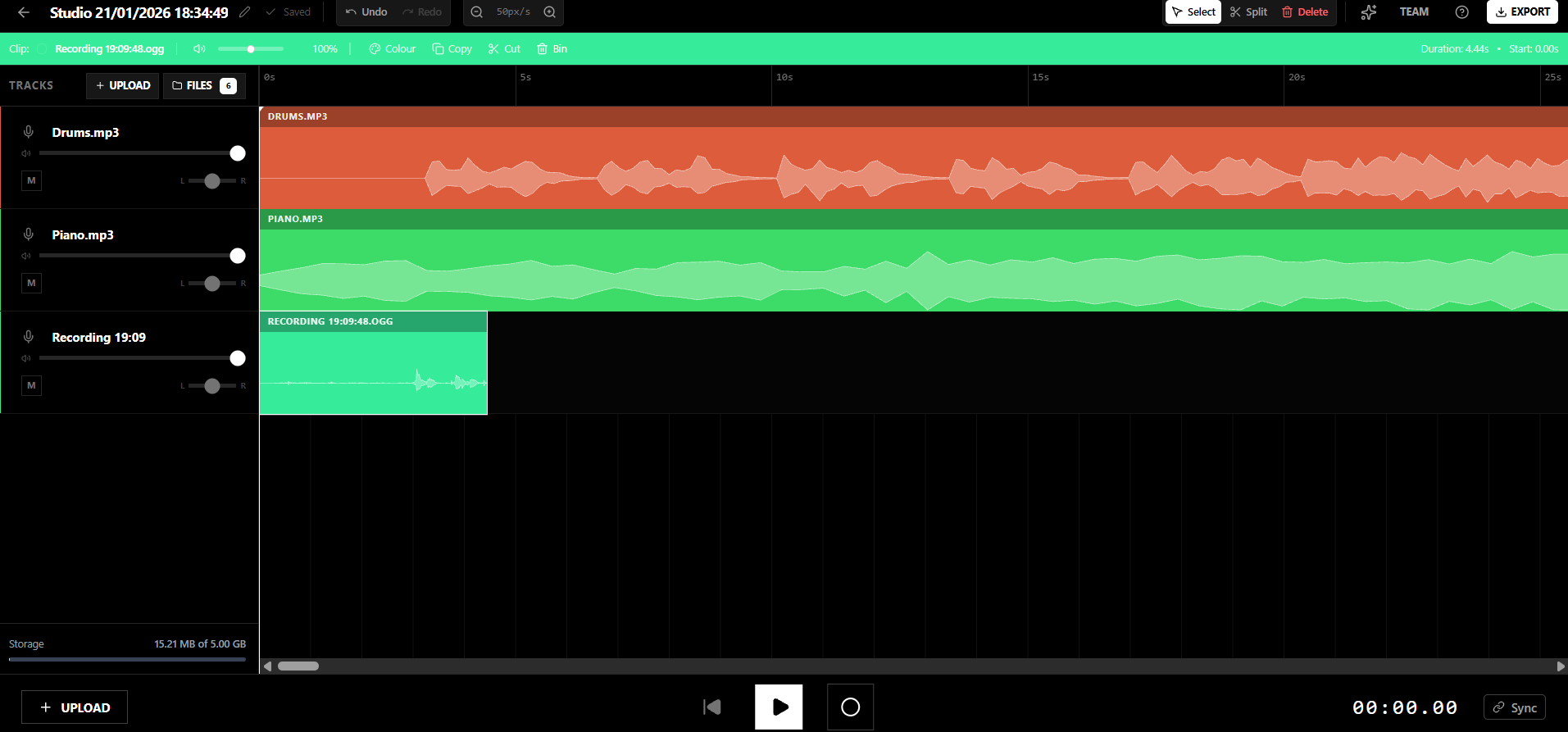The height and width of the screenshot is (732, 1568).
Task: Arm the Drums.mp3 microphone icon
Action: tap(29, 132)
